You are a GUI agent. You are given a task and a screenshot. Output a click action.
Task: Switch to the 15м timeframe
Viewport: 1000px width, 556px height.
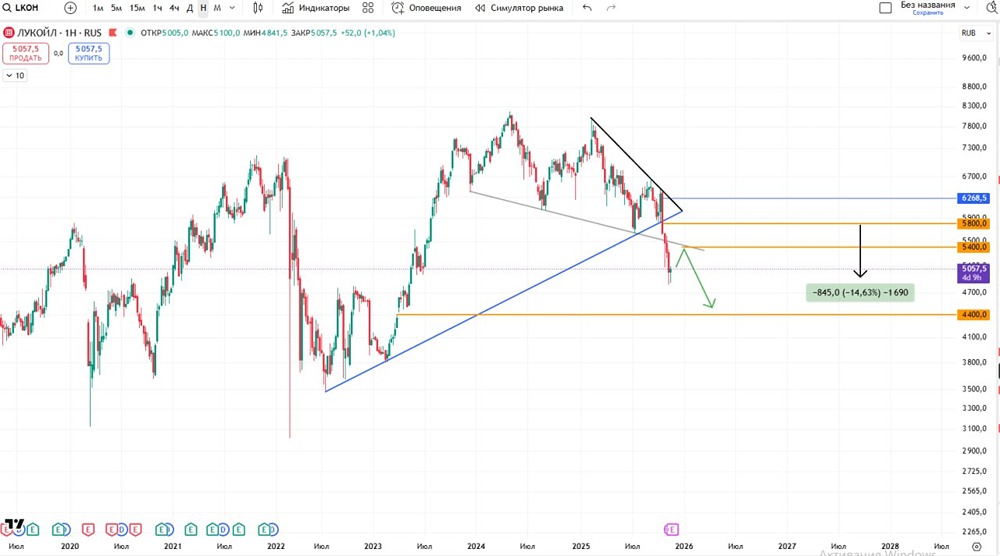pyautogui.click(x=137, y=8)
